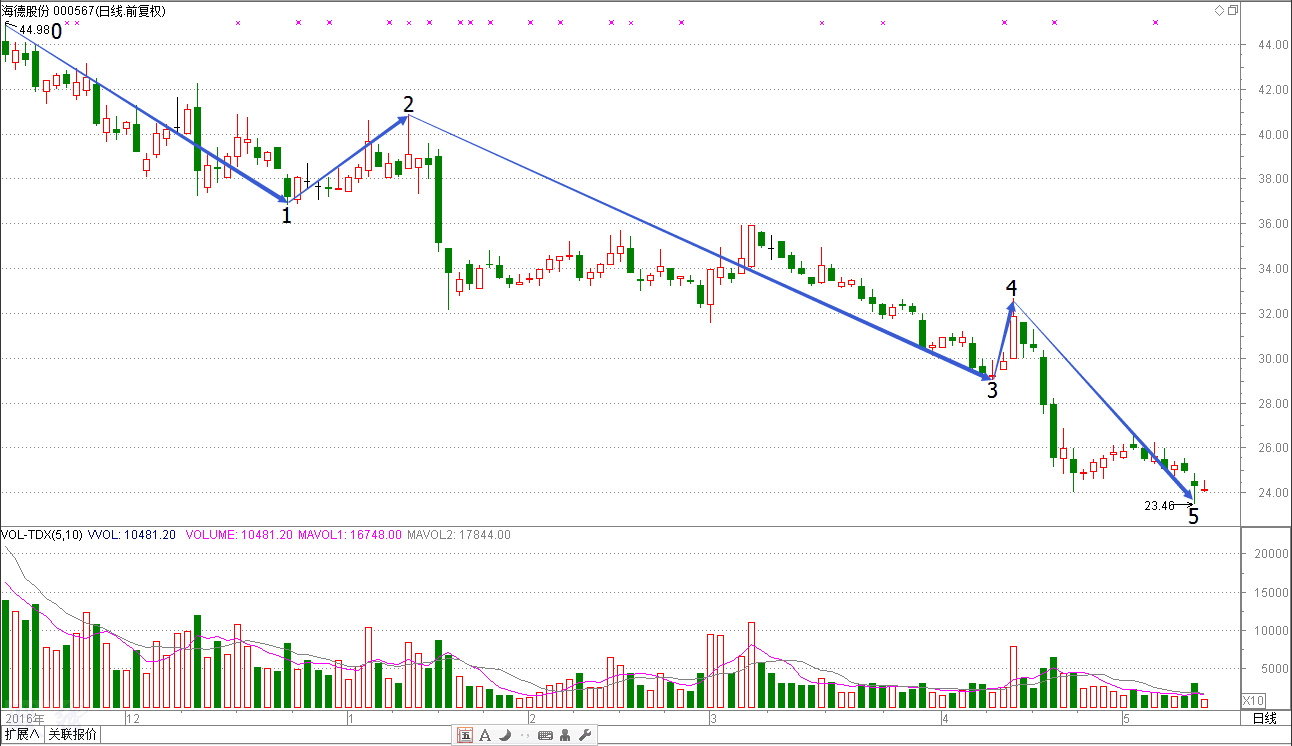The width and height of the screenshot is (1292, 746).
Task: Switch to the 关联报价 tab
Action: (x=73, y=735)
